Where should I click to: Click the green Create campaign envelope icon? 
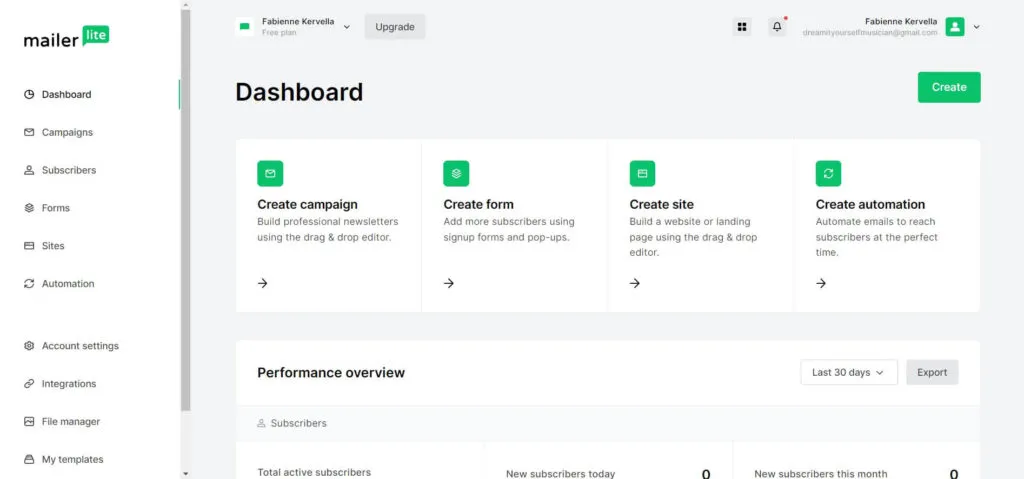pos(270,173)
